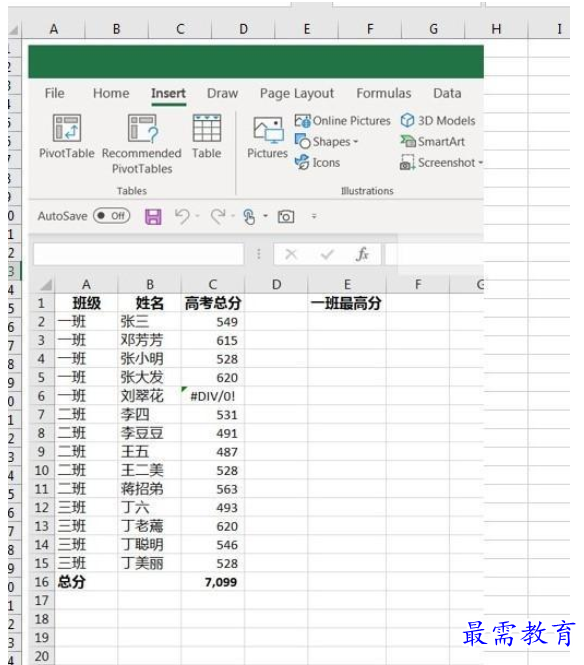Open Touch/Mouse mode dropdown arrow
584x665 pixels.
point(265,216)
